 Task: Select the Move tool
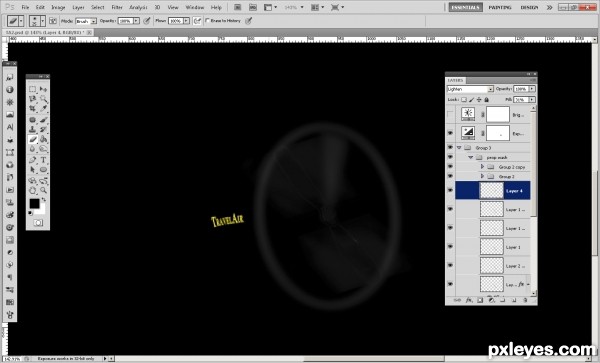pos(43,89)
